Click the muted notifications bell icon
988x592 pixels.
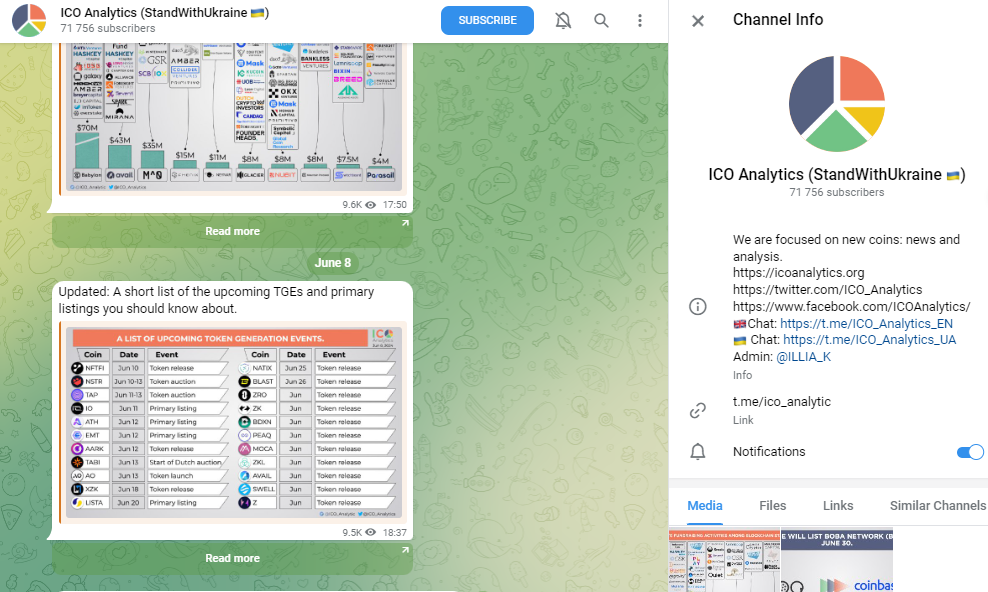pyautogui.click(x=563, y=20)
